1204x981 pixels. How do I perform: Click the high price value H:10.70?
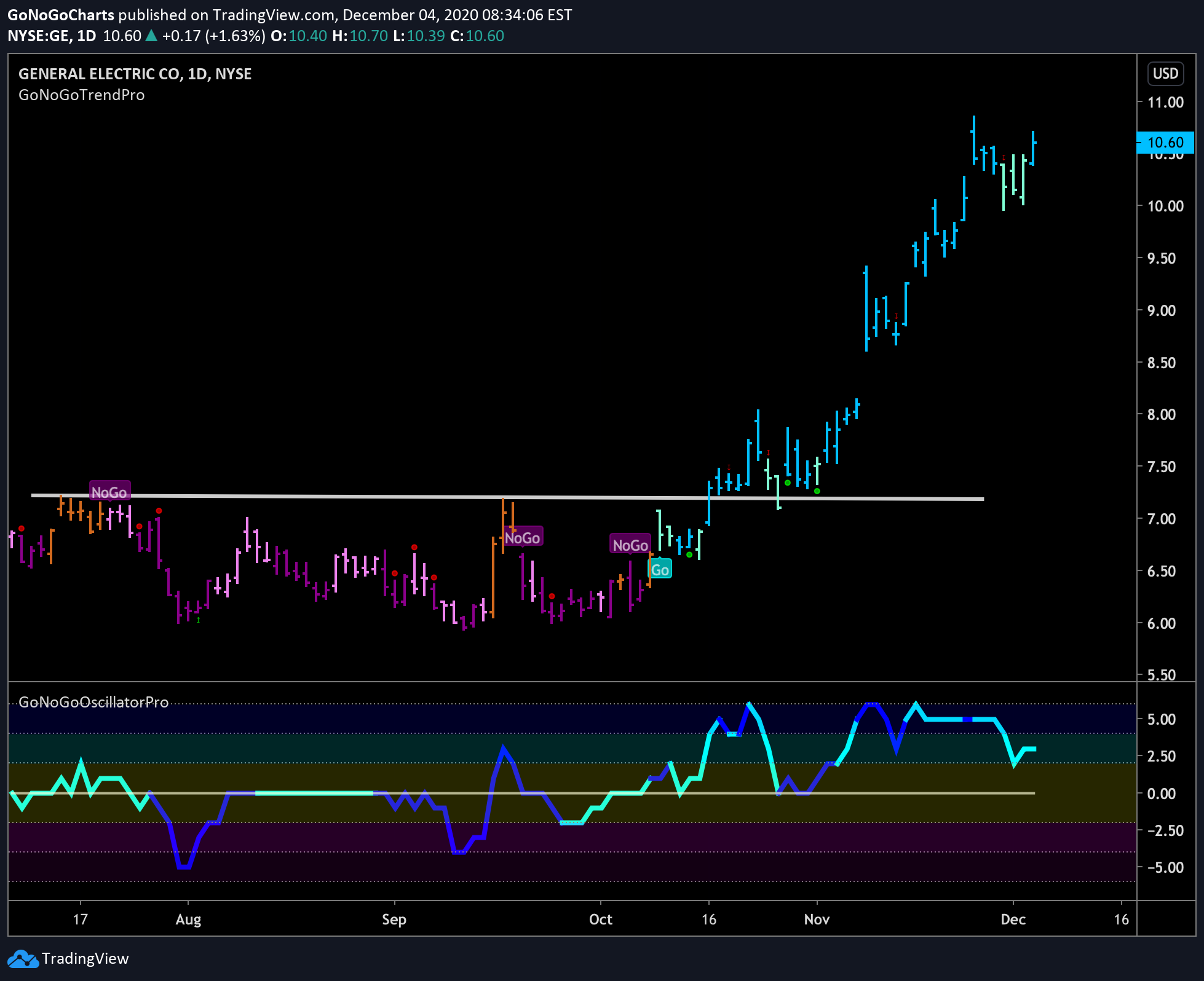pos(360,36)
